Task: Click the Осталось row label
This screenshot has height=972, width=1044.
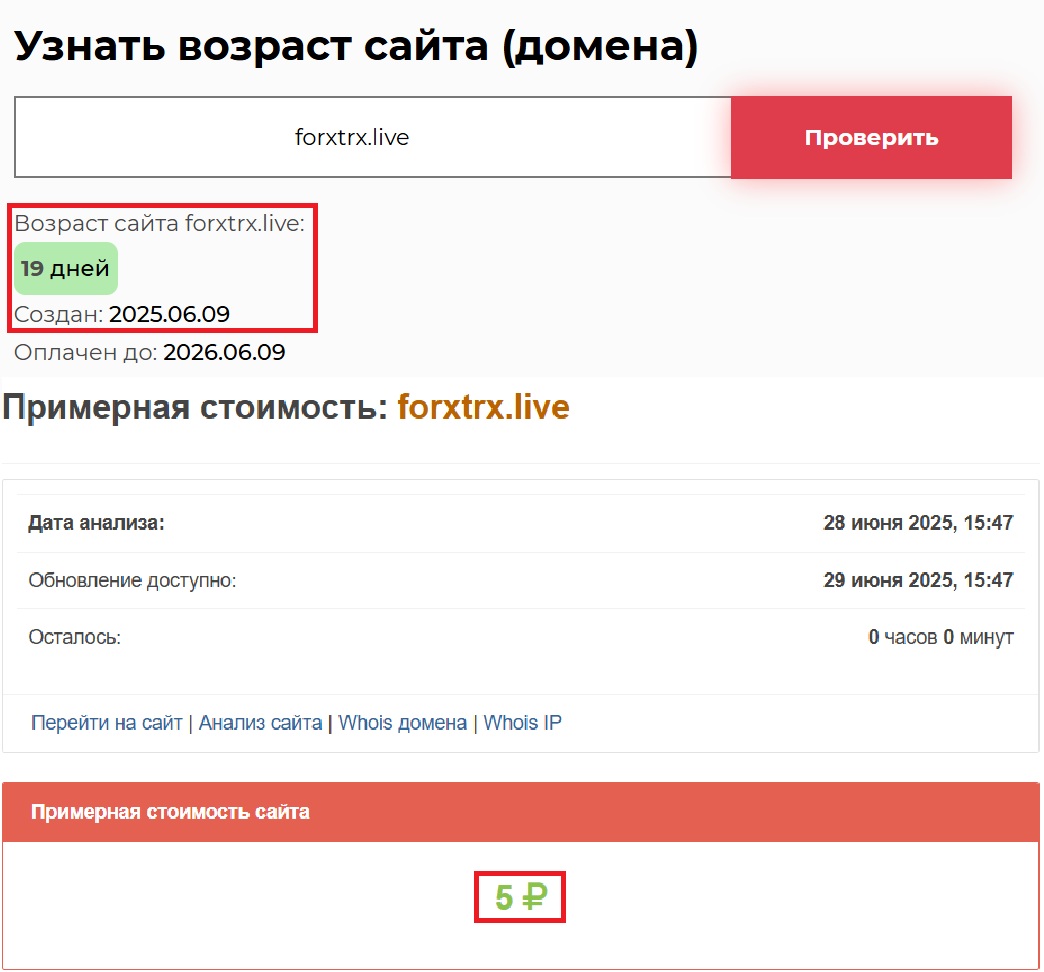Action: [74, 637]
